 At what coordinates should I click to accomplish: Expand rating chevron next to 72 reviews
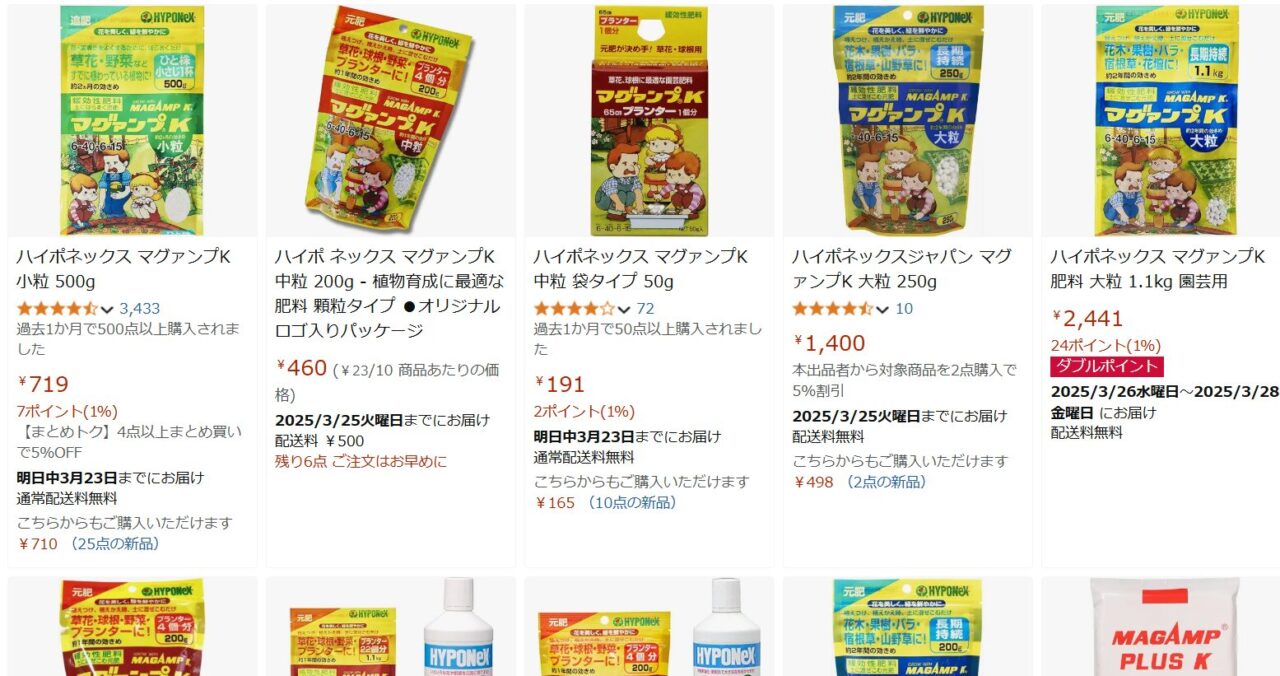point(624,309)
